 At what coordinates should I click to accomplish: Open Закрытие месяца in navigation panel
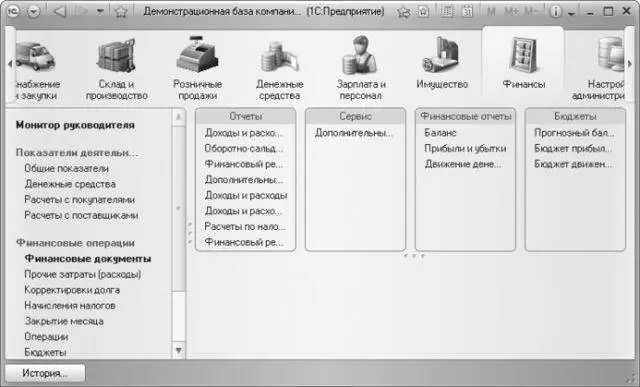click(64, 321)
